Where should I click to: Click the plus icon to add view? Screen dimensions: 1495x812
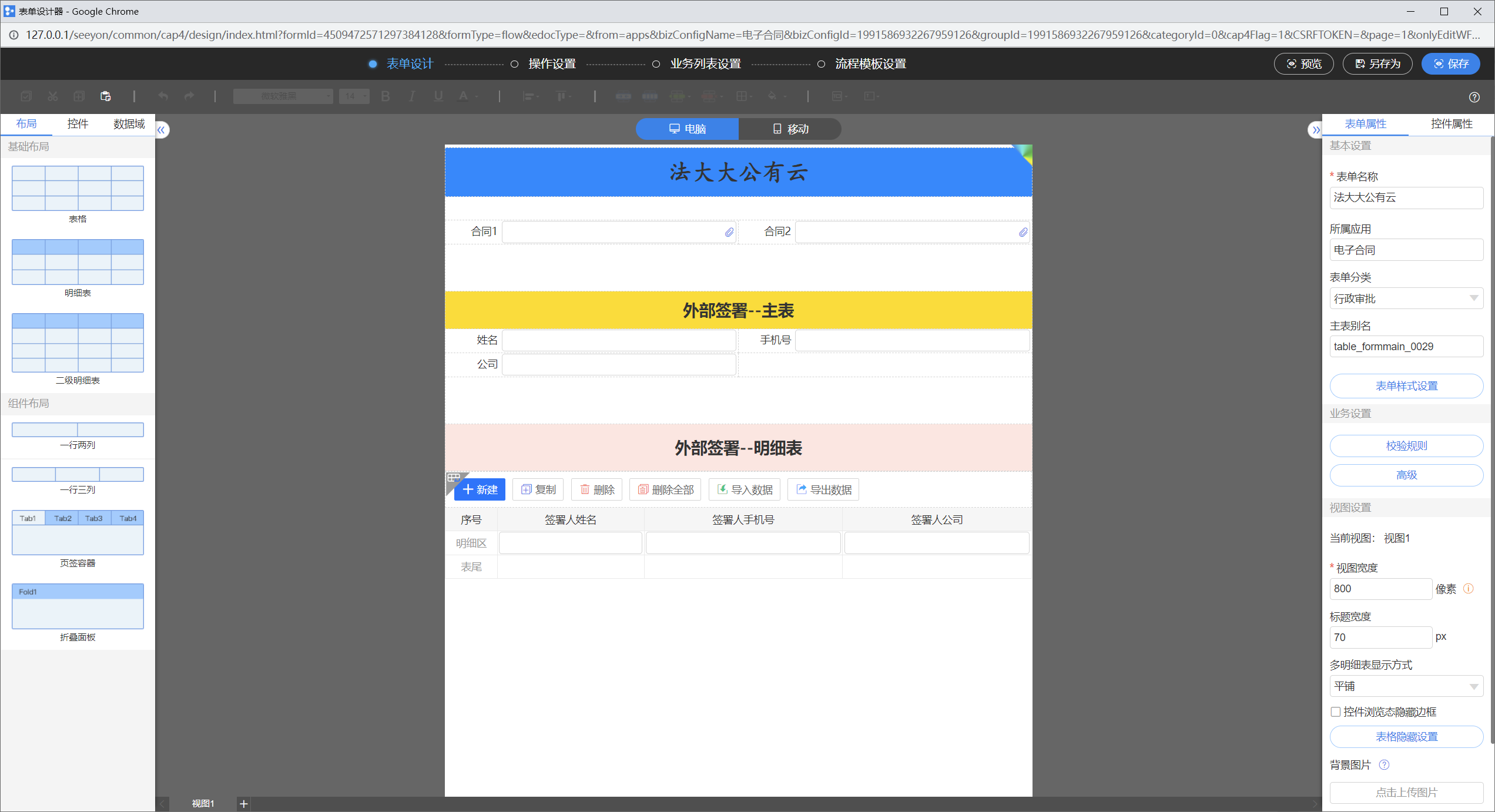coord(244,803)
